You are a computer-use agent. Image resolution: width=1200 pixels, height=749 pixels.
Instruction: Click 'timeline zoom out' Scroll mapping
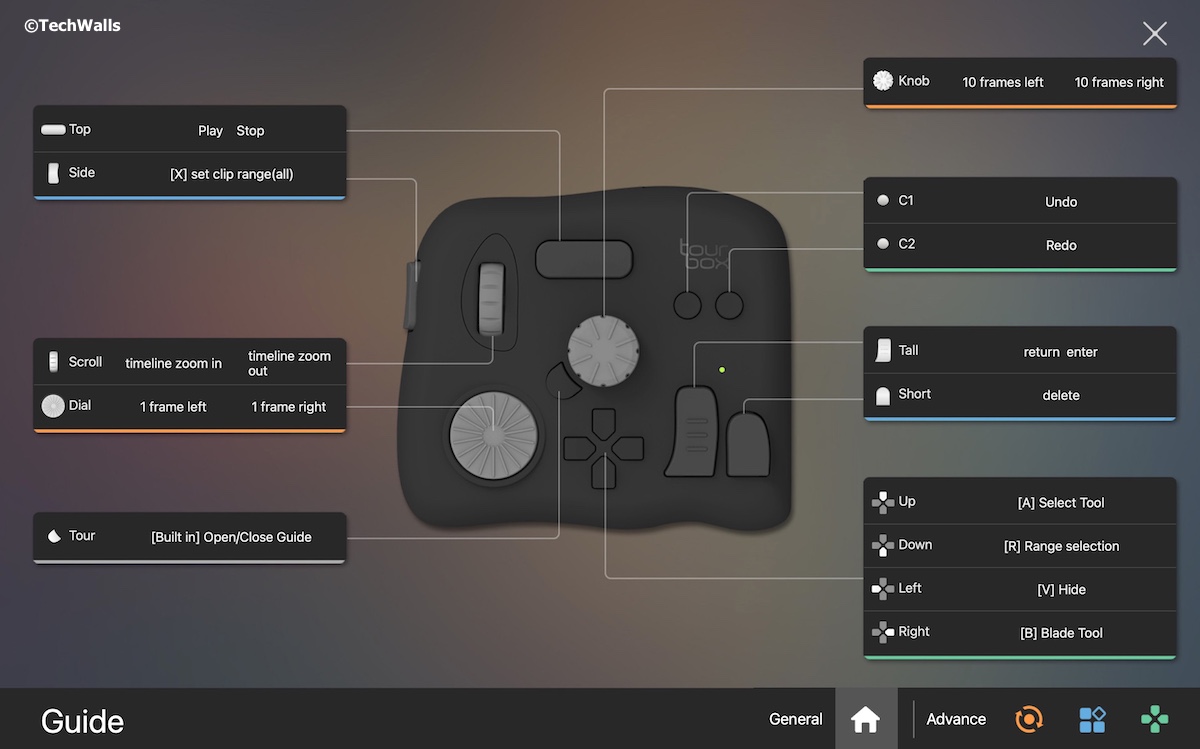(x=289, y=363)
